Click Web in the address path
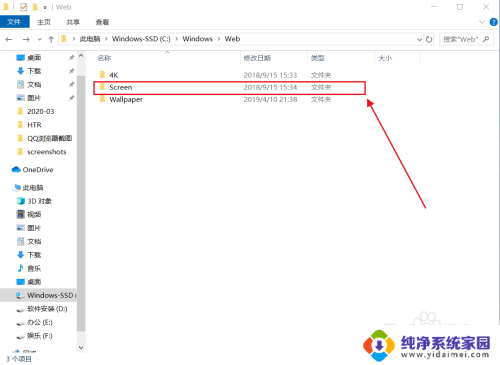 point(232,39)
